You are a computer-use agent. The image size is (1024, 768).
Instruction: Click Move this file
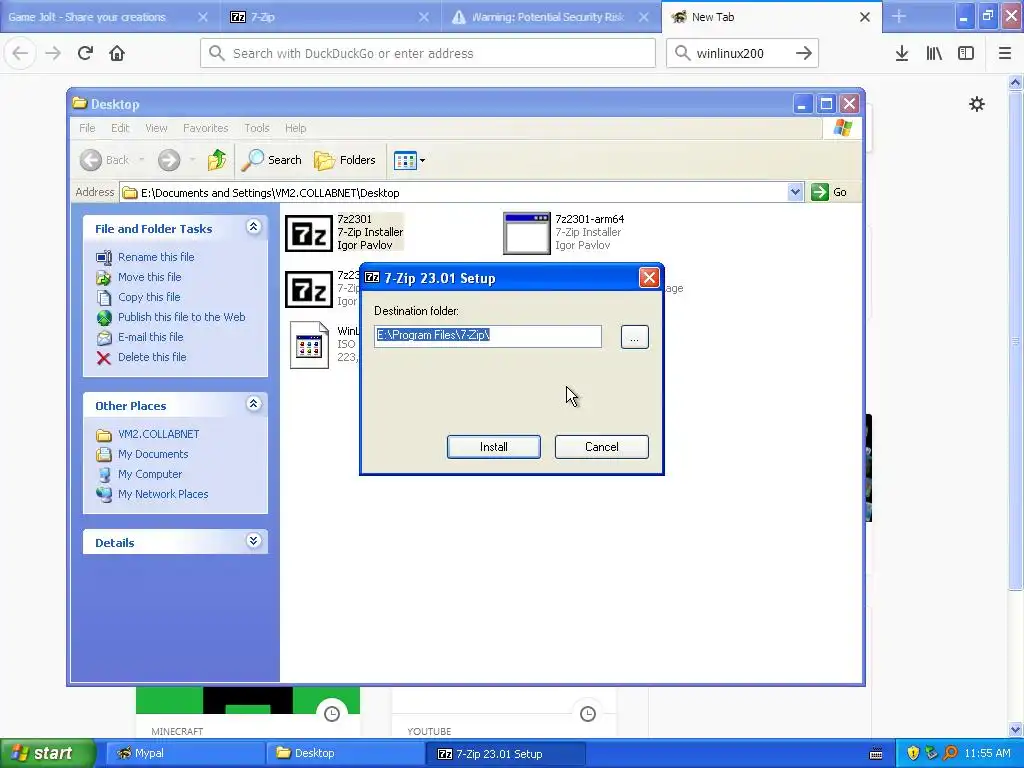point(150,277)
